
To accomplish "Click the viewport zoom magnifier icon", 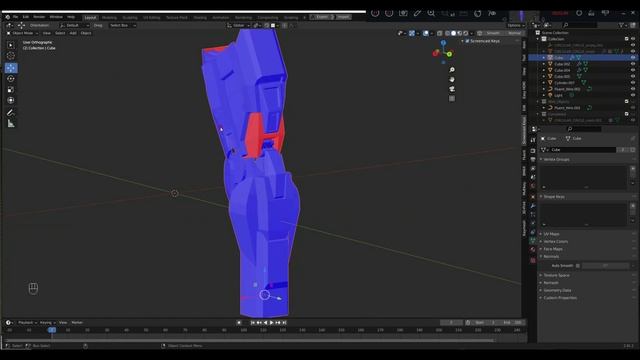I will (452, 70).
